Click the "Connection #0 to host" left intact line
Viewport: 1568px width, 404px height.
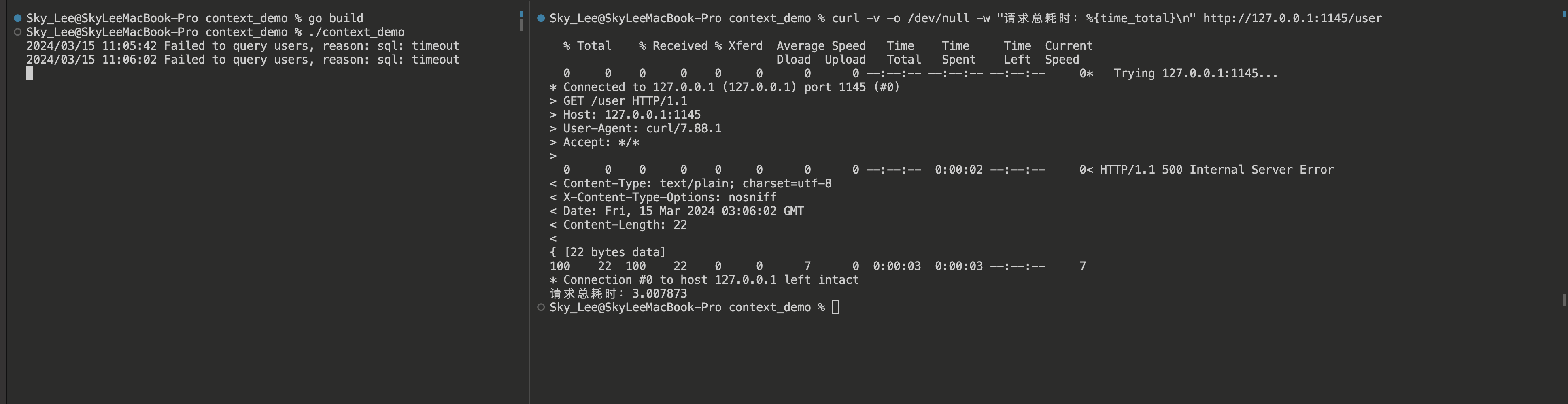click(703, 280)
